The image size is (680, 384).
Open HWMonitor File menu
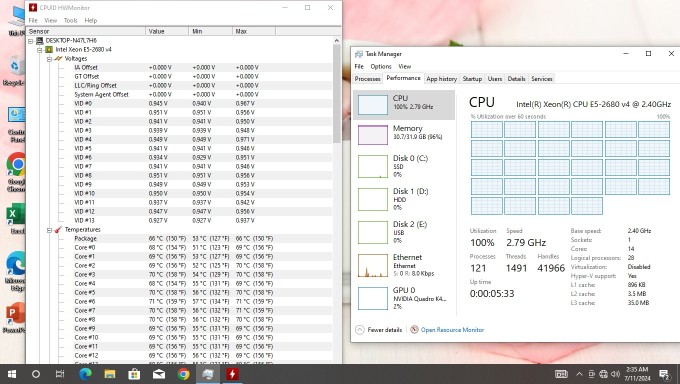click(x=33, y=20)
